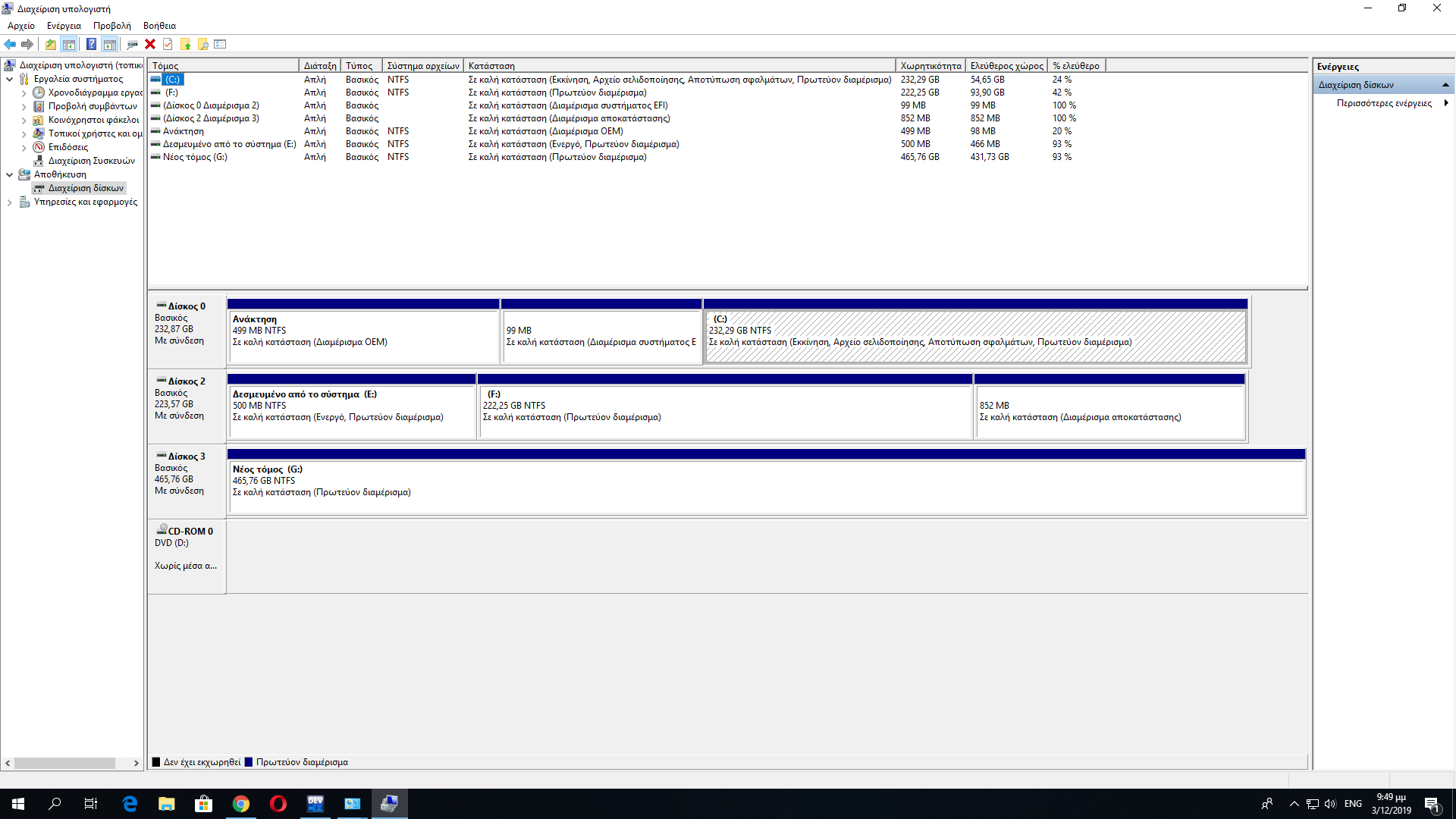1456x819 pixels.
Task: Click blue primary partition legend swatch
Action: point(249,762)
